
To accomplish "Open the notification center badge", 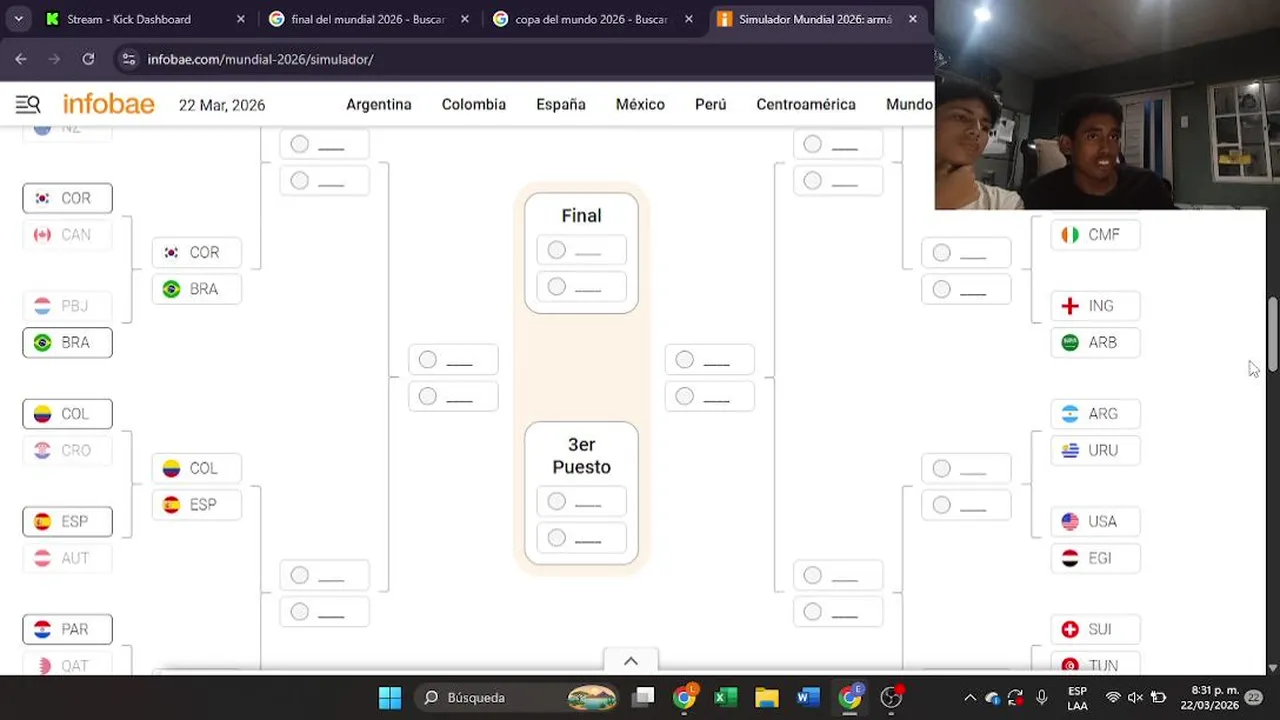I will click(1255, 698).
